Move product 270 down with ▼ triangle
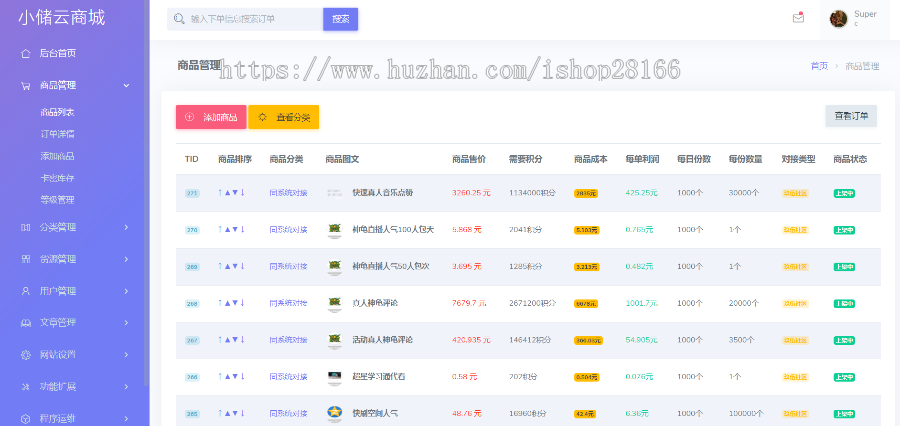The height and width of the screenshot is (426, 900). [235, 230]
